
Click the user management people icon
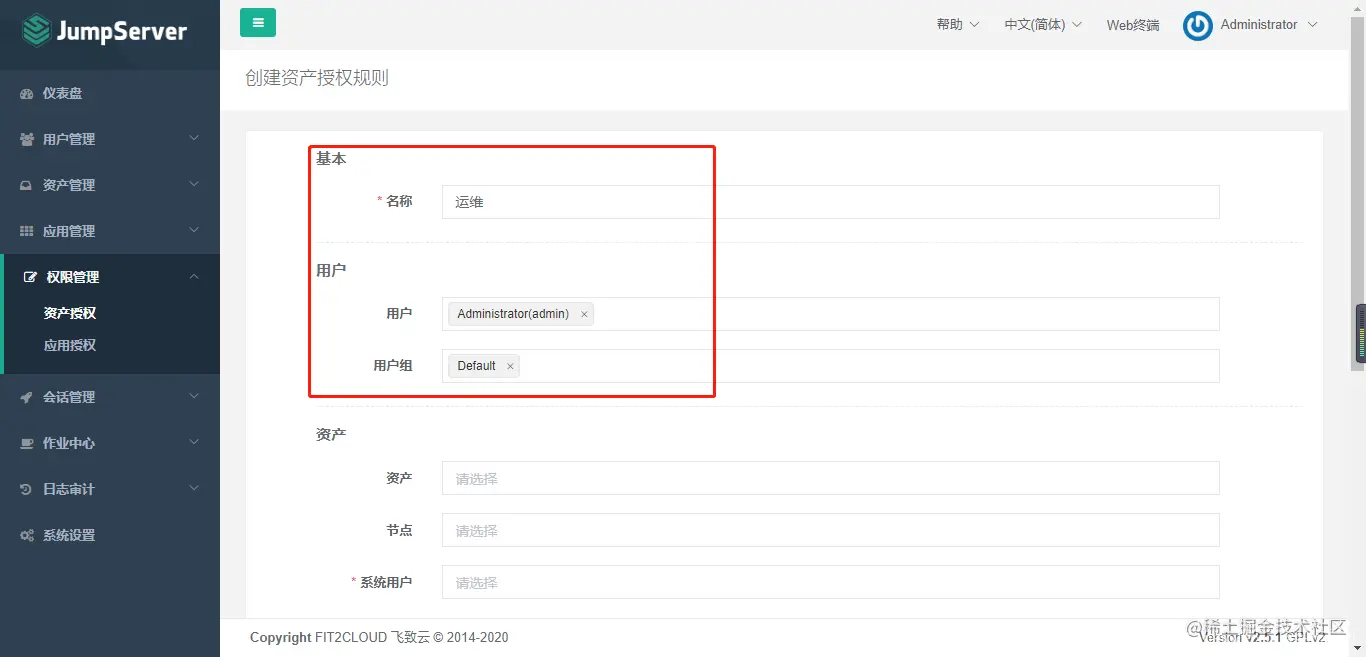(x=27, y=139)
